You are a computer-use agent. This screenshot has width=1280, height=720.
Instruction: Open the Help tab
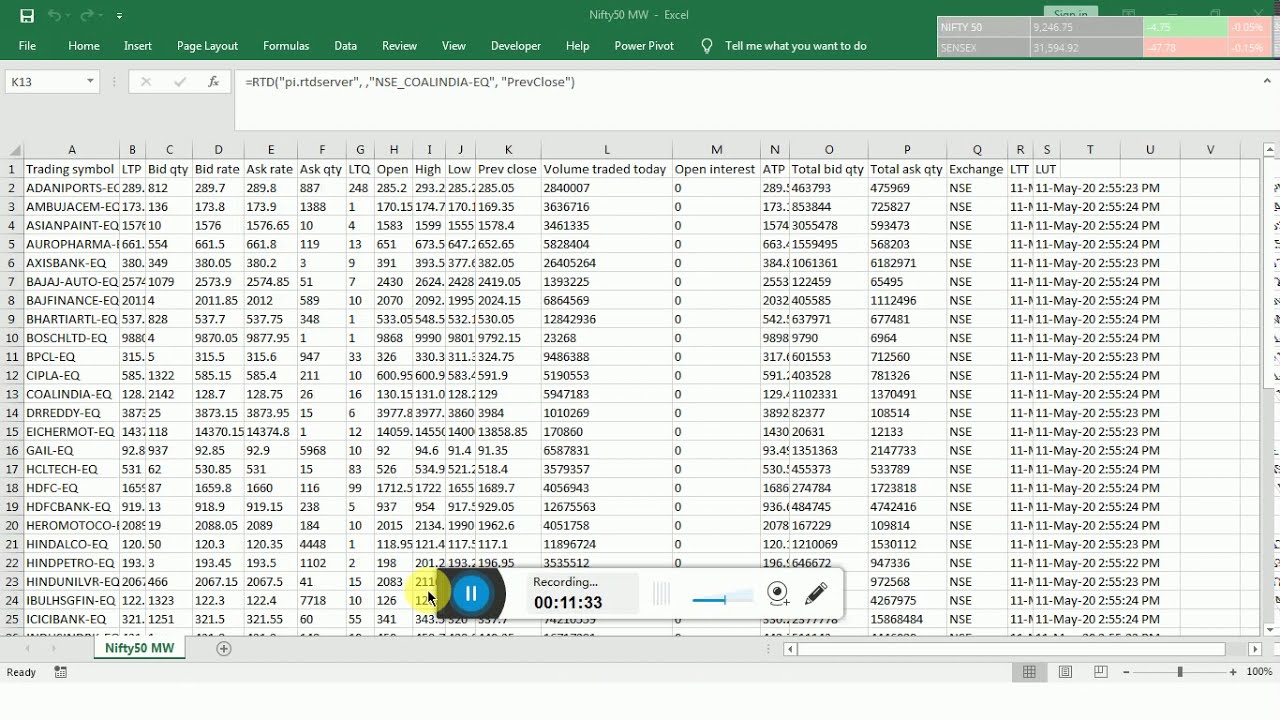coord(577,46)
